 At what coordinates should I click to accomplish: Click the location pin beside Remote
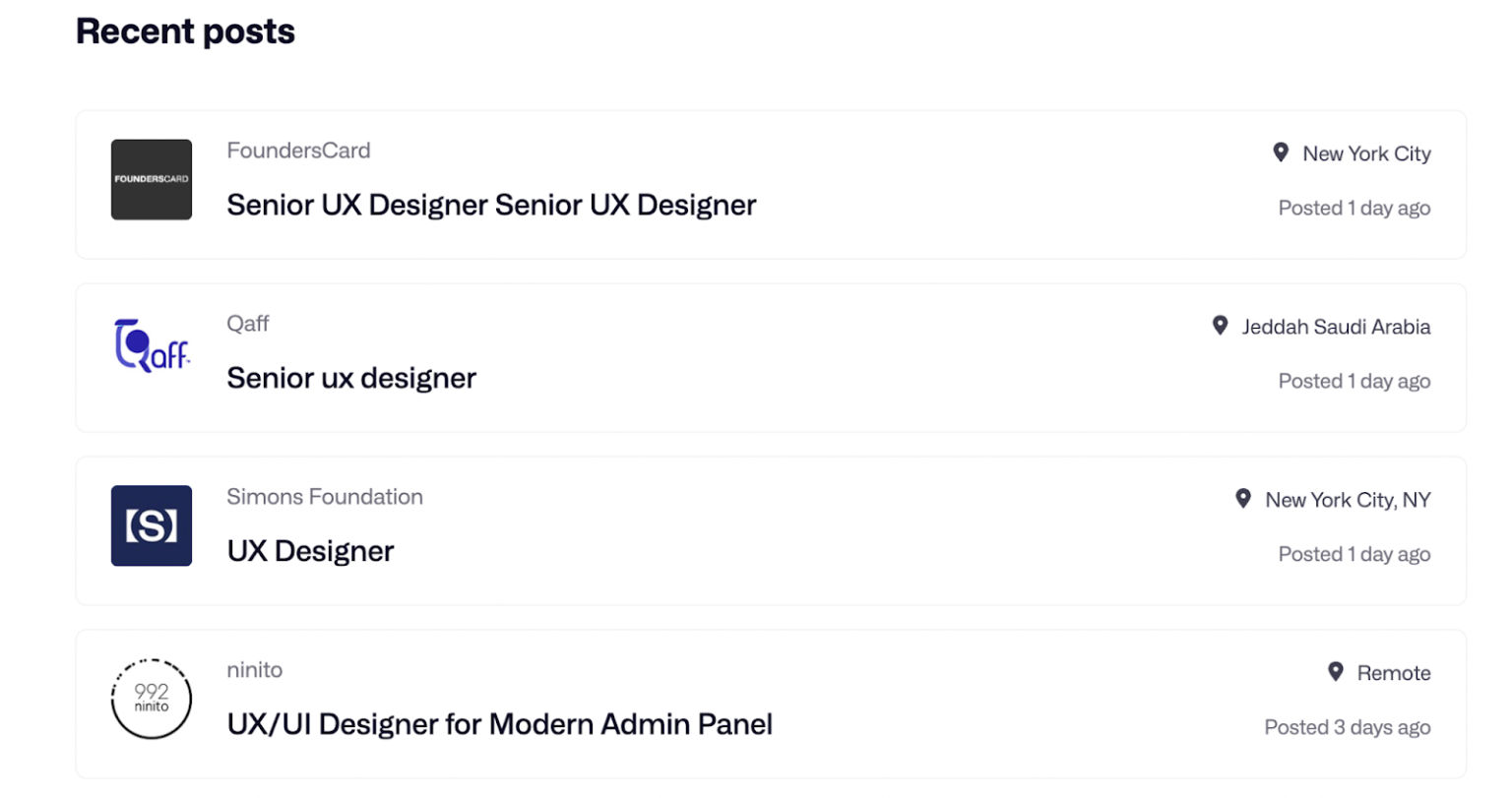(x=1335, y=671)
